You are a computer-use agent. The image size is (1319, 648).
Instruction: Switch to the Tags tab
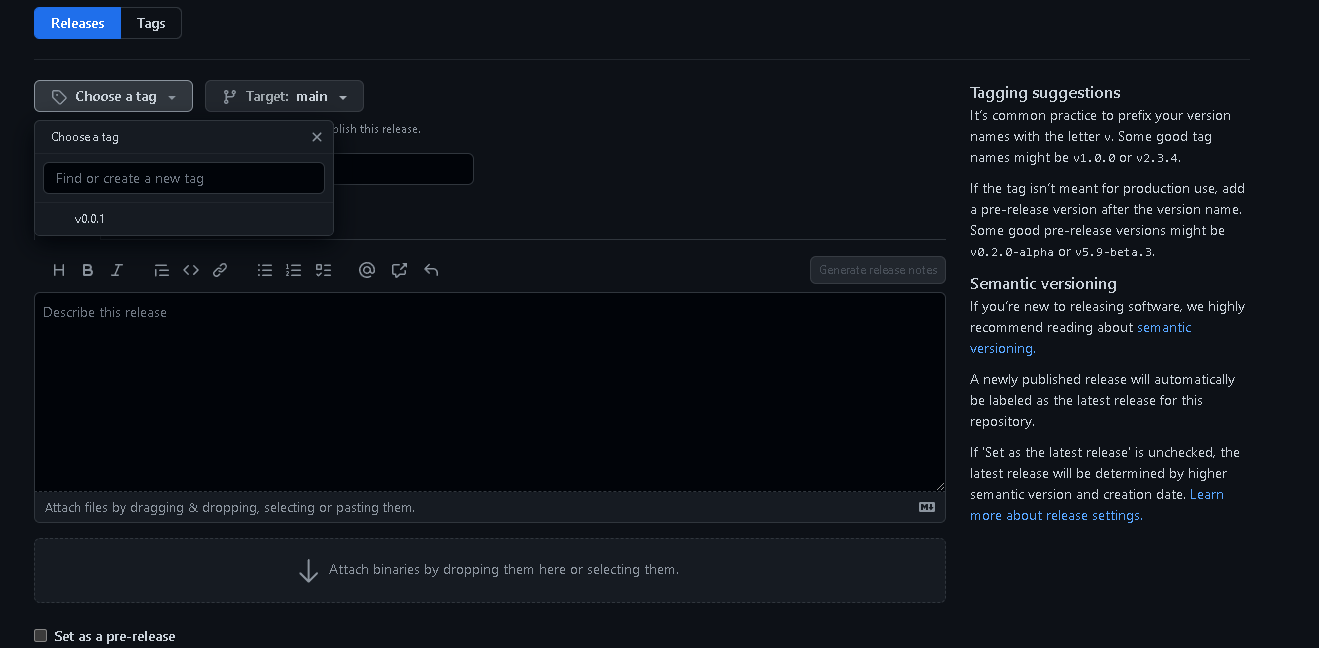point(151,23)
